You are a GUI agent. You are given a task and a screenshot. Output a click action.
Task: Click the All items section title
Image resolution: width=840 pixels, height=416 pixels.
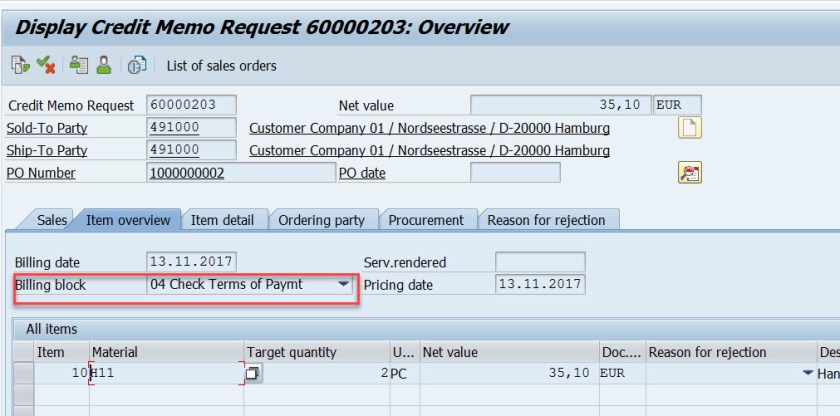pyautogui.click(x=51, y=329)
